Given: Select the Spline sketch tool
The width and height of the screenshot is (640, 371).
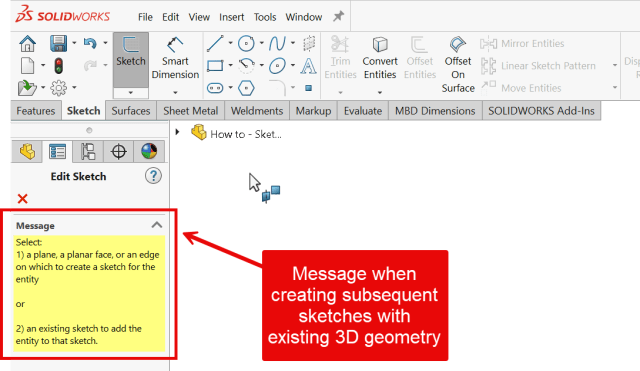Looking at the screenshot, I should 277,43.
